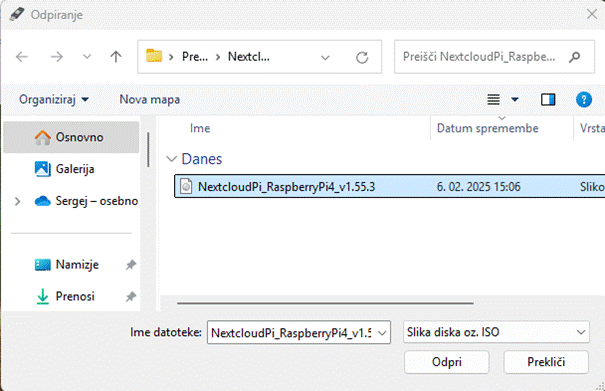Image resolution: width=605 pixels, height=391 pixels.
Task: Change view with the list view icon
Action: click(x=493, y=100)
